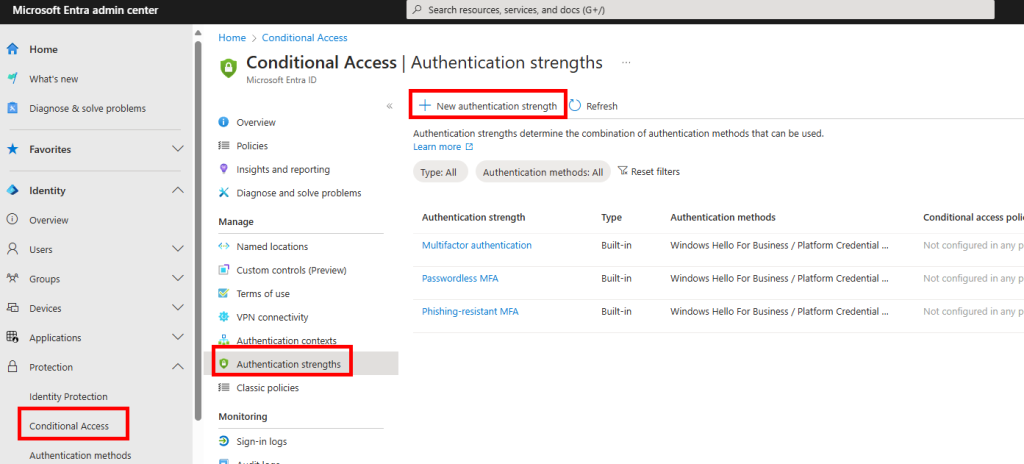Sort by the Type column header
Viewport: 1024px width, 464px height.
(611, 217)
